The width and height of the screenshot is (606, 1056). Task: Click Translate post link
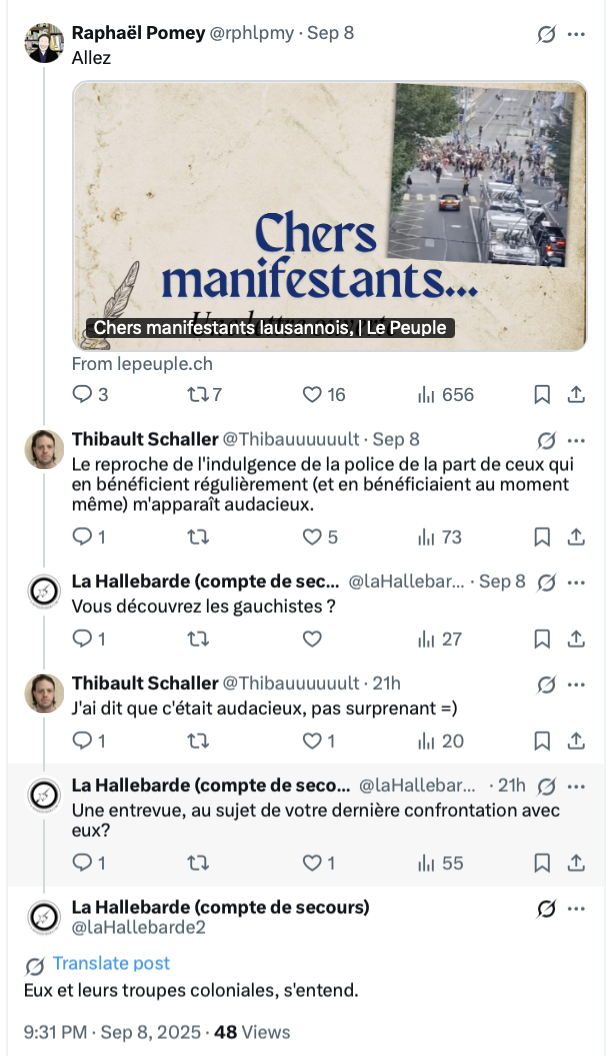click(111, 963)
